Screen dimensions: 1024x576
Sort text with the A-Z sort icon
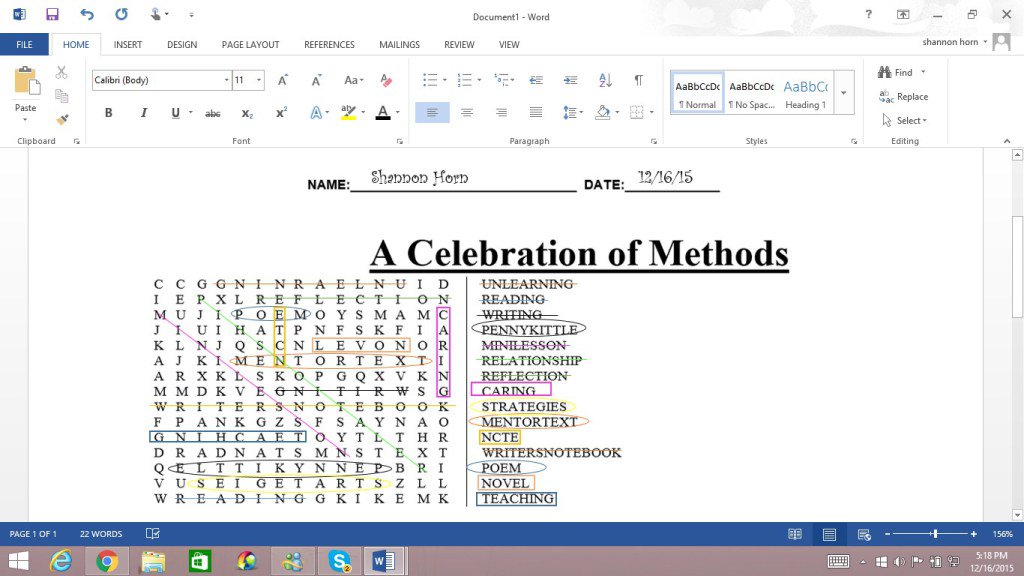pos(605,80)
